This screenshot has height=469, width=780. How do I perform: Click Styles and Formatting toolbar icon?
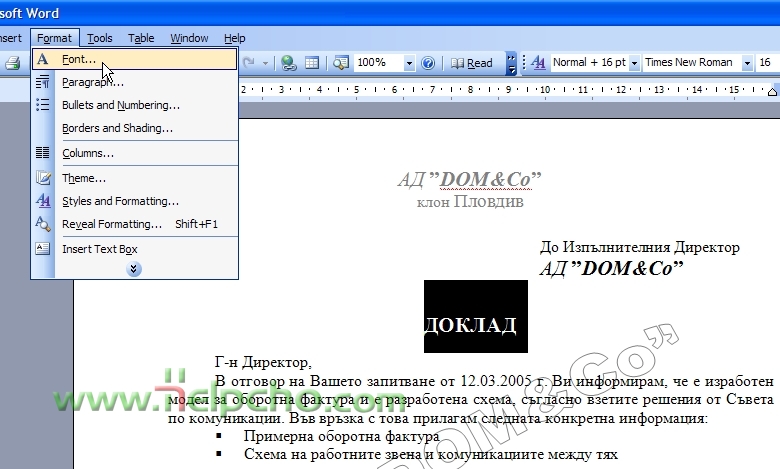538,63
